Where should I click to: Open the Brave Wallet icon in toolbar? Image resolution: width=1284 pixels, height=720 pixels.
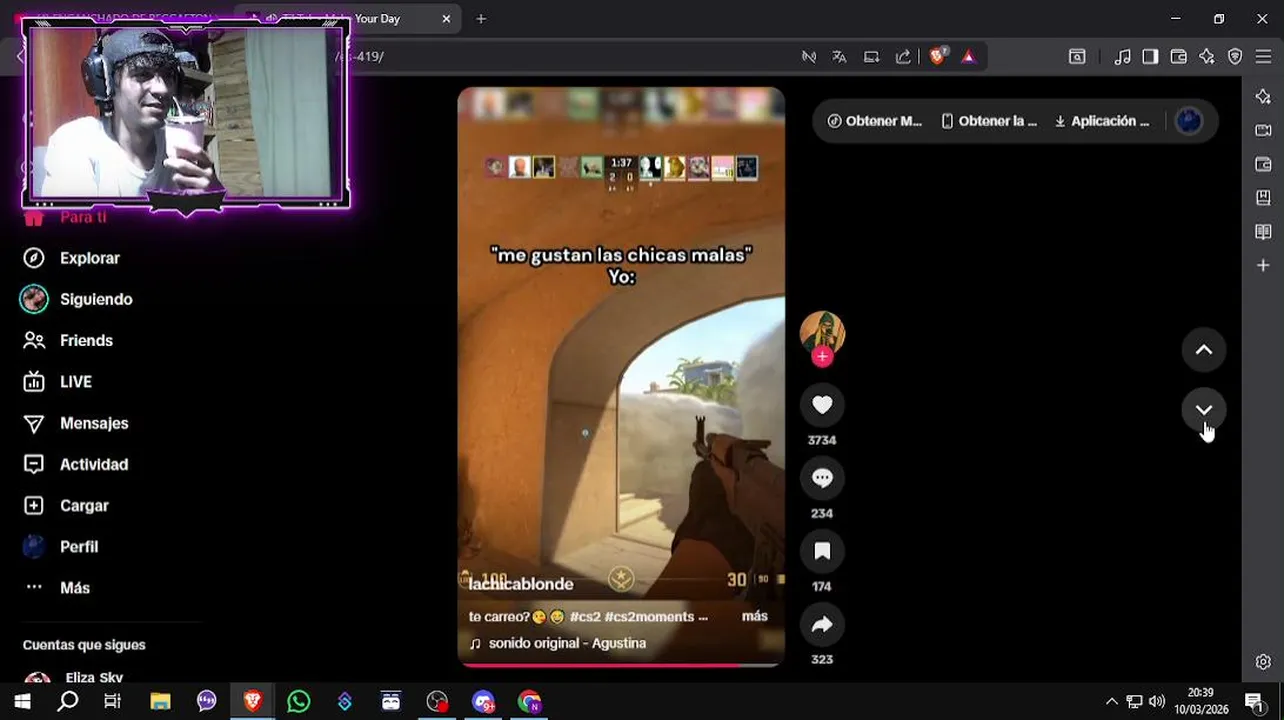[x=1179, y=57]
